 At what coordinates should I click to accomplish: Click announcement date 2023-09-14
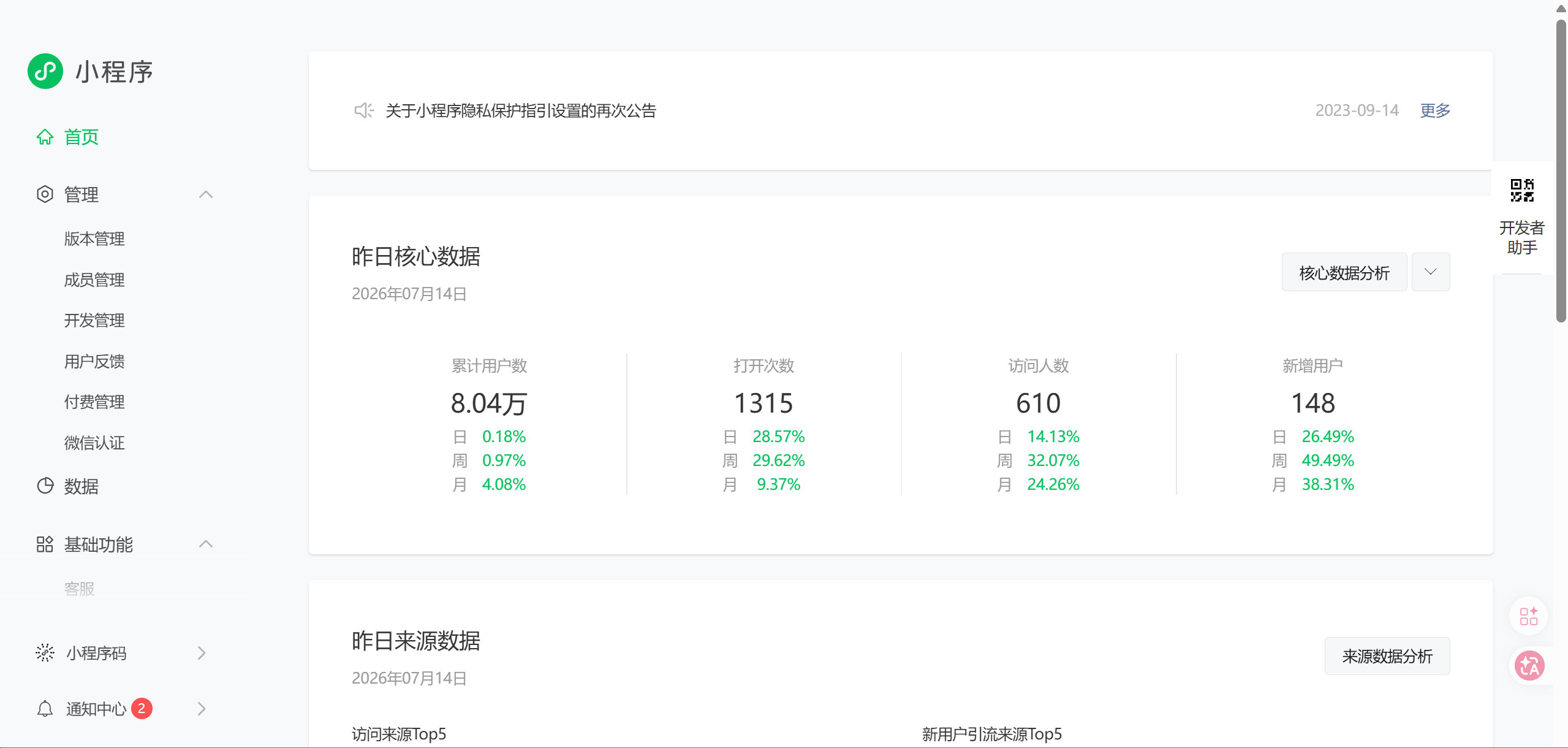(1357, 110)
